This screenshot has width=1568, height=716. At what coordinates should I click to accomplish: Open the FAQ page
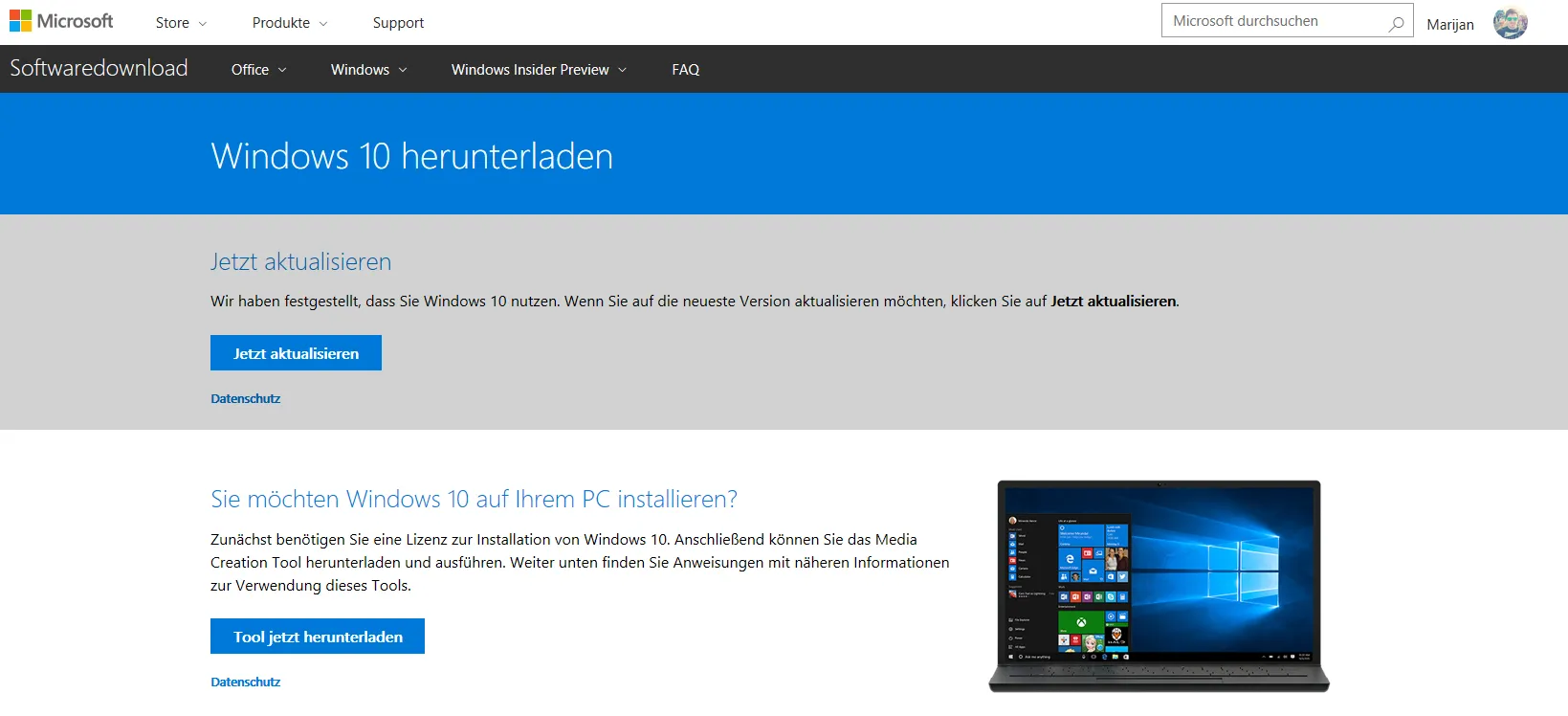click(x=686, y=69)
